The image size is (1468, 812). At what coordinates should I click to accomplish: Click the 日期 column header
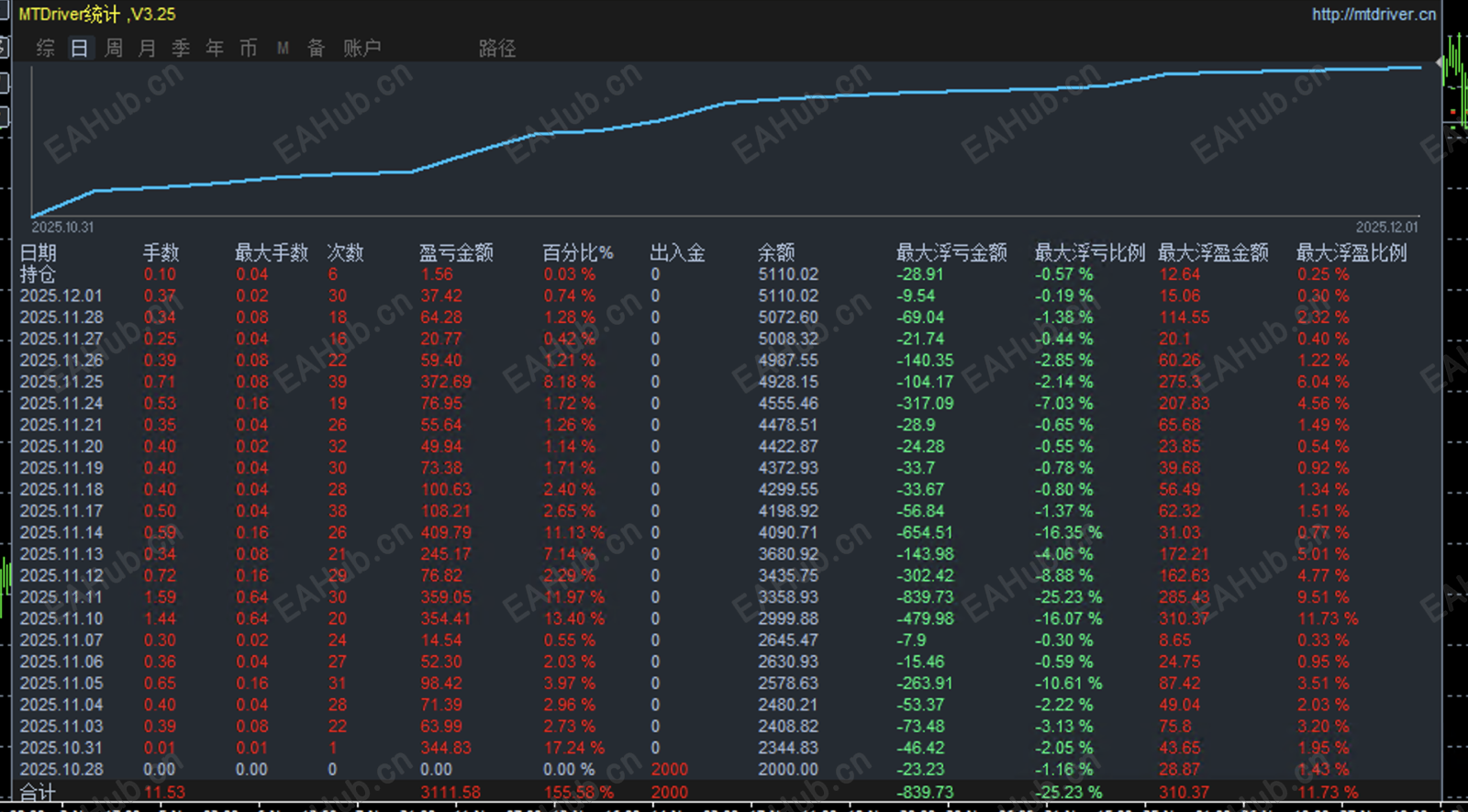coord(39,252)
